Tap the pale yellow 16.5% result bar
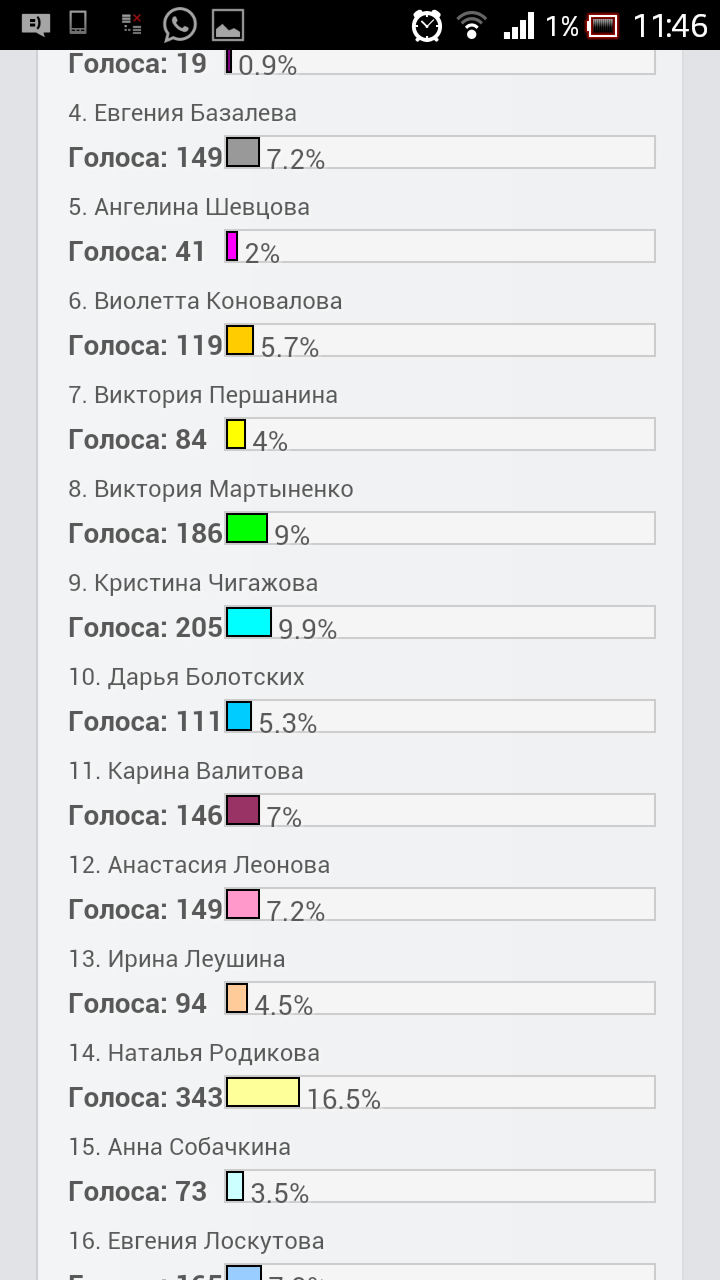This screenshot has width=720, height=1280. [x=263, y=1092]
